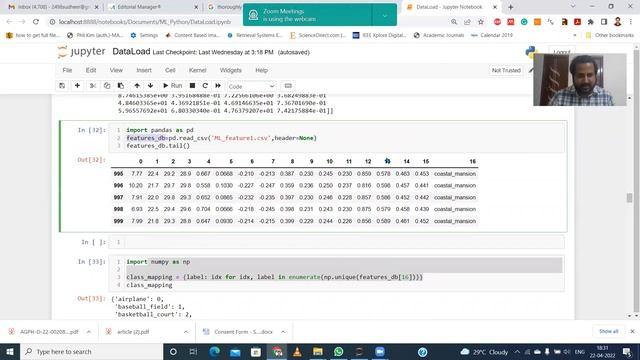
Task: Open Zoom from the taskbar
Action: [x=380, y=351]
